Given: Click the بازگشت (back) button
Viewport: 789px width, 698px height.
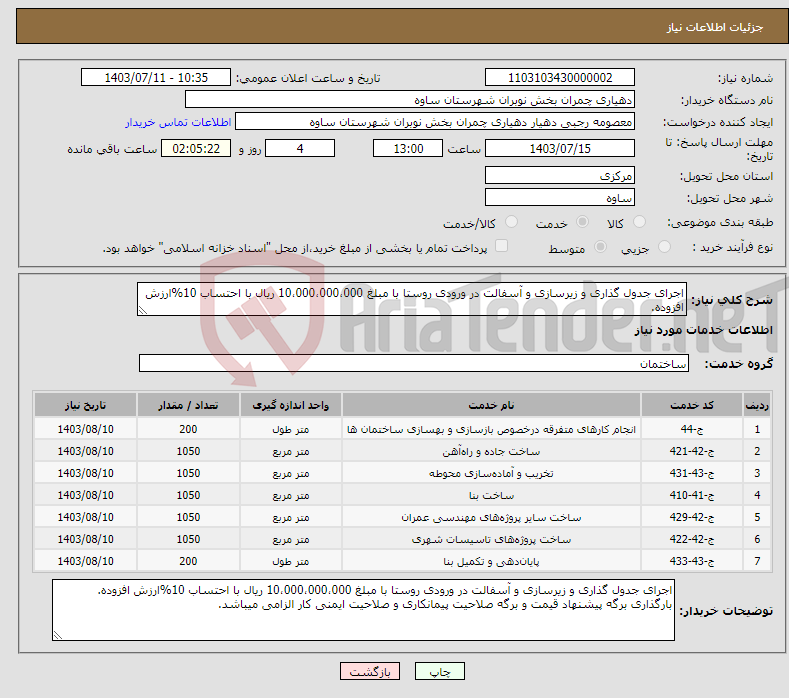Looking at the screenshot, I should (370, 671).
